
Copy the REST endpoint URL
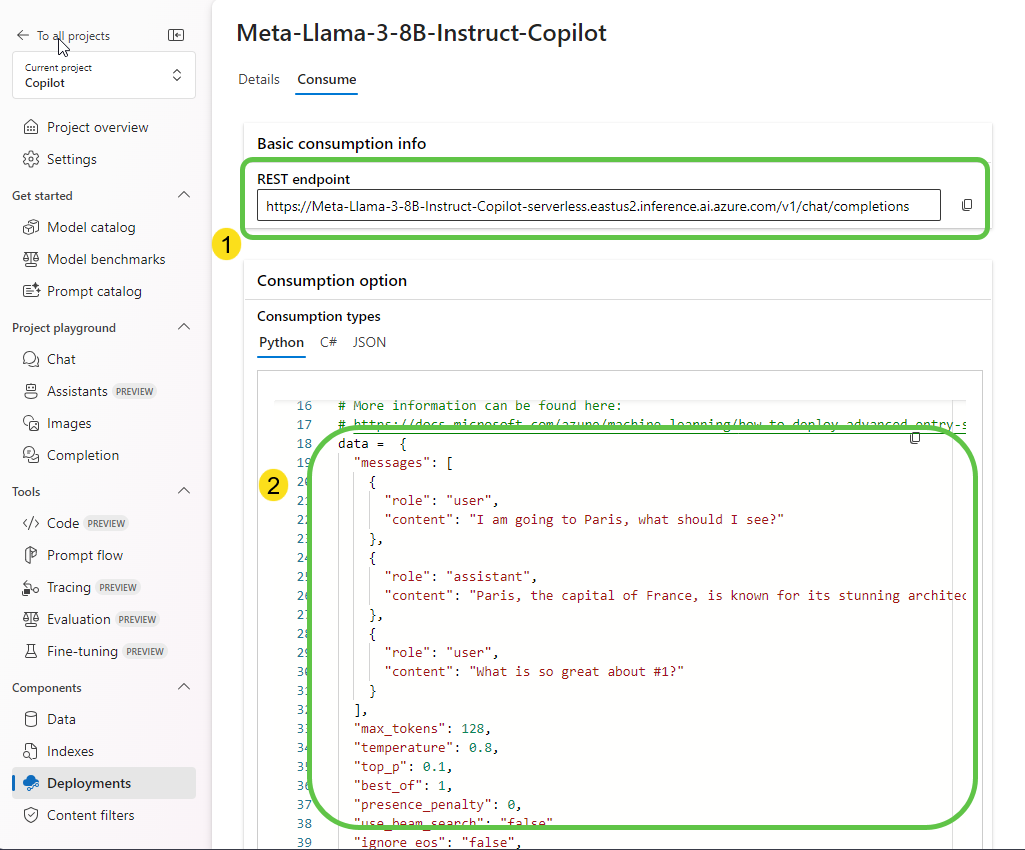coord(967,205)
